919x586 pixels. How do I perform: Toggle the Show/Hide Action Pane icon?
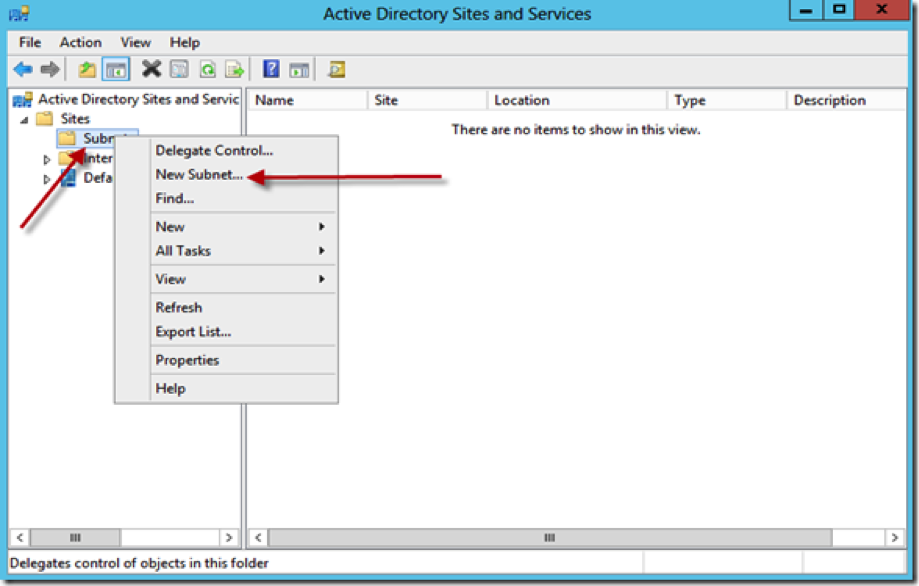tap(299, 70)
